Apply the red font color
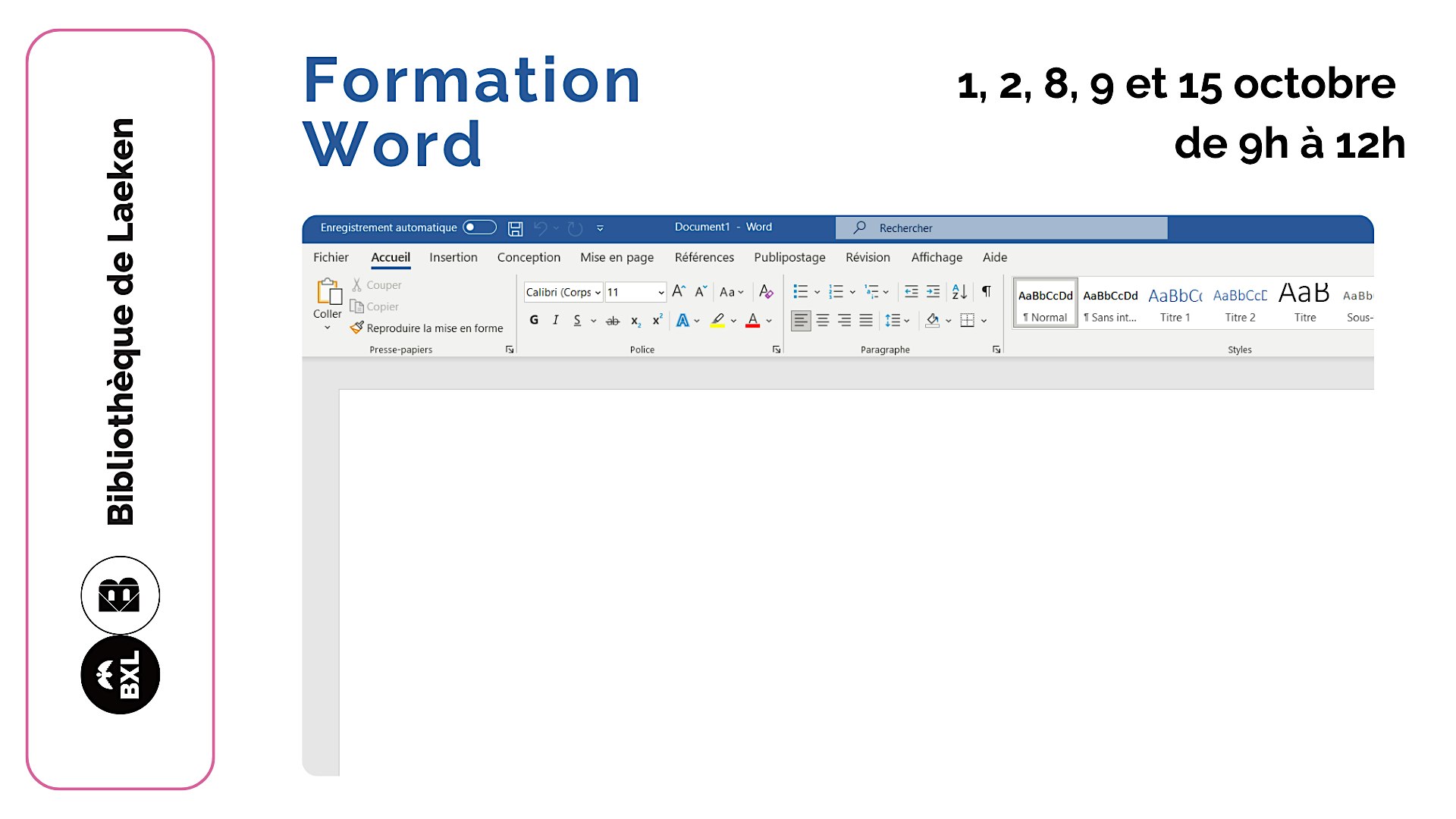Screen dimensions: 1456x819 [752, 320]
